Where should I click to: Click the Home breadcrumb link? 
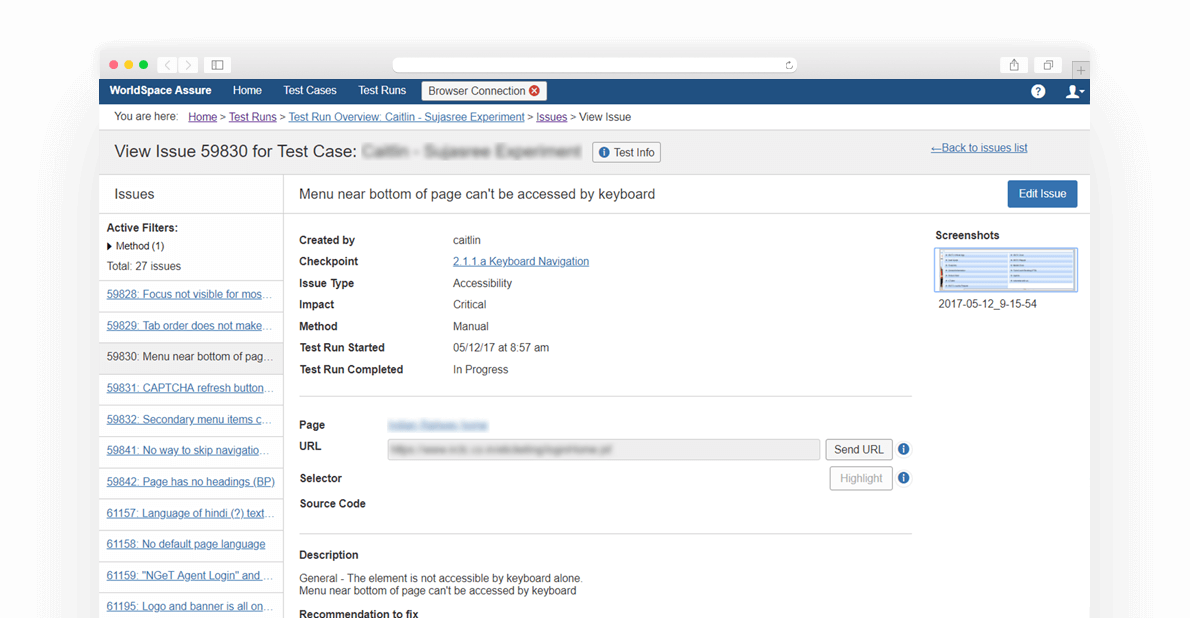(x=203, y=117)
